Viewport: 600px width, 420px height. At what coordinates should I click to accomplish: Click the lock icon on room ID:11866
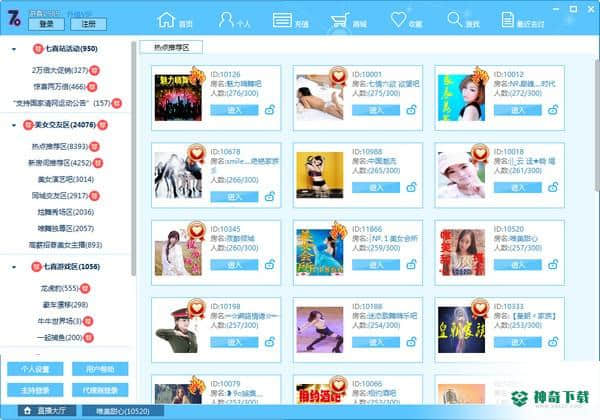411,264
